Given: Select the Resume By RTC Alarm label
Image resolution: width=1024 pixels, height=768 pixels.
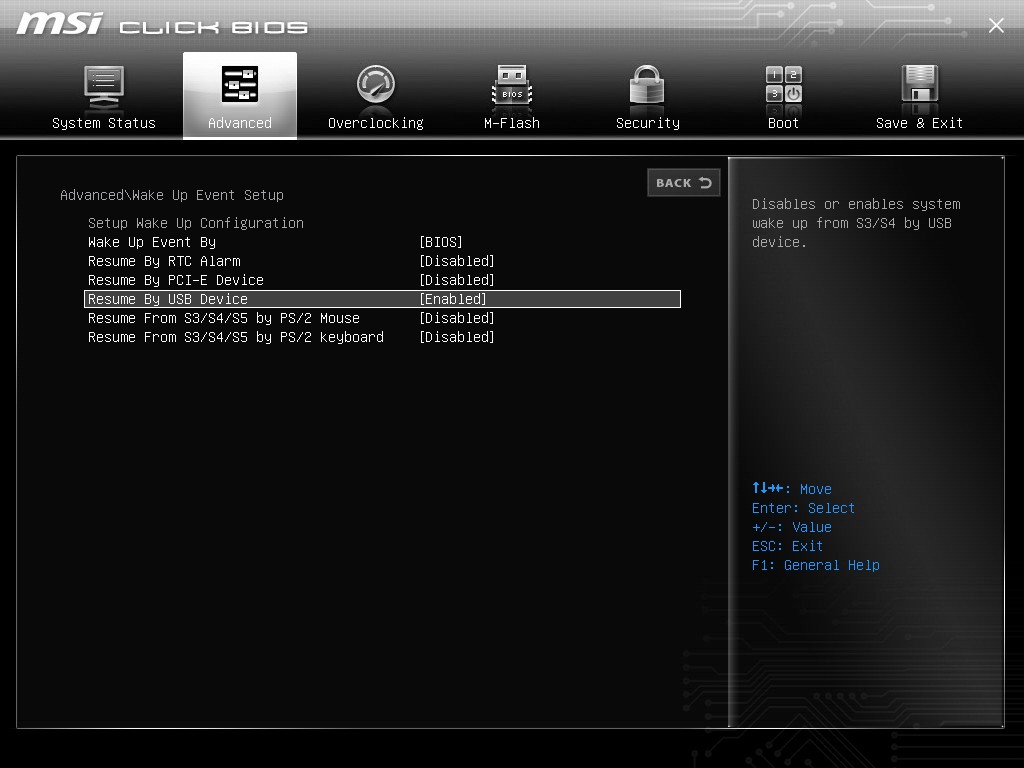Looking at the screenshot, I should tap(164, 261).
